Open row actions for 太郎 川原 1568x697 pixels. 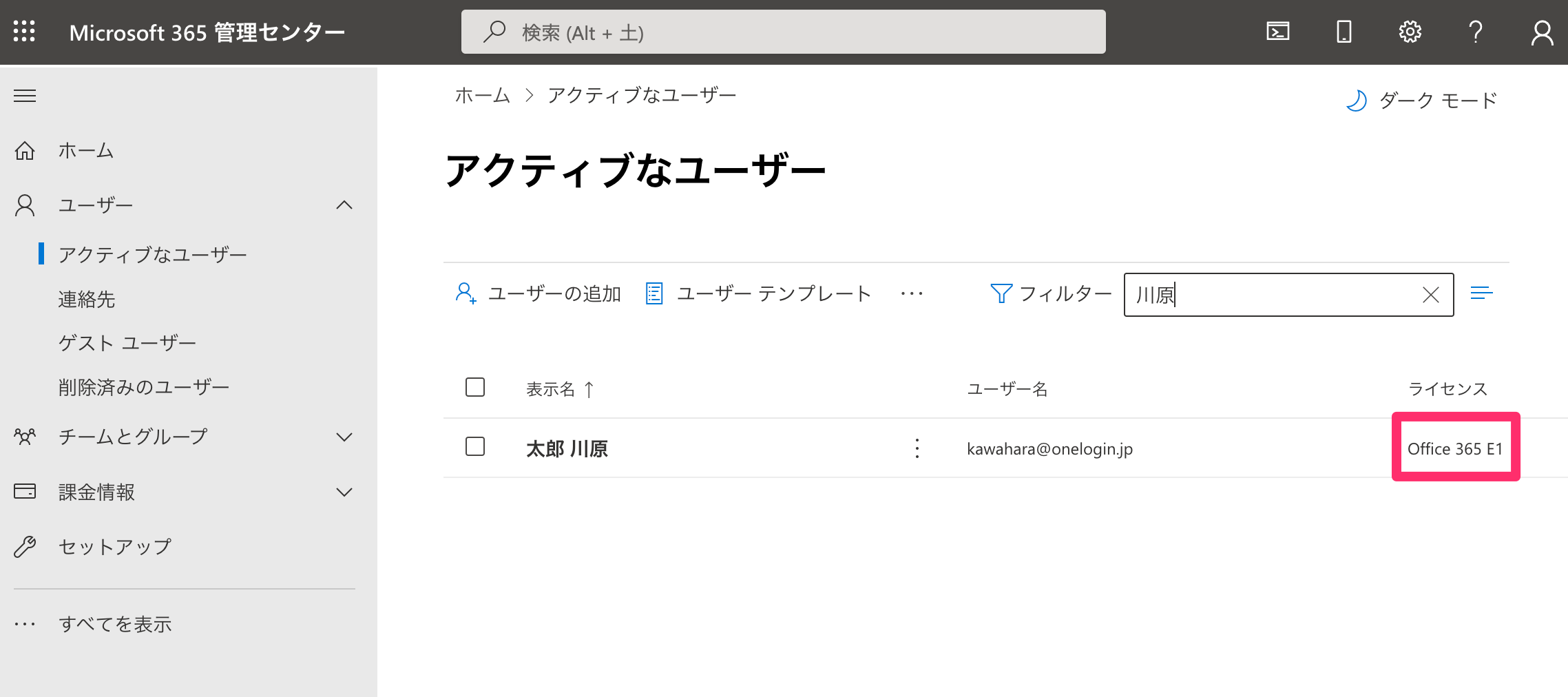917,448
